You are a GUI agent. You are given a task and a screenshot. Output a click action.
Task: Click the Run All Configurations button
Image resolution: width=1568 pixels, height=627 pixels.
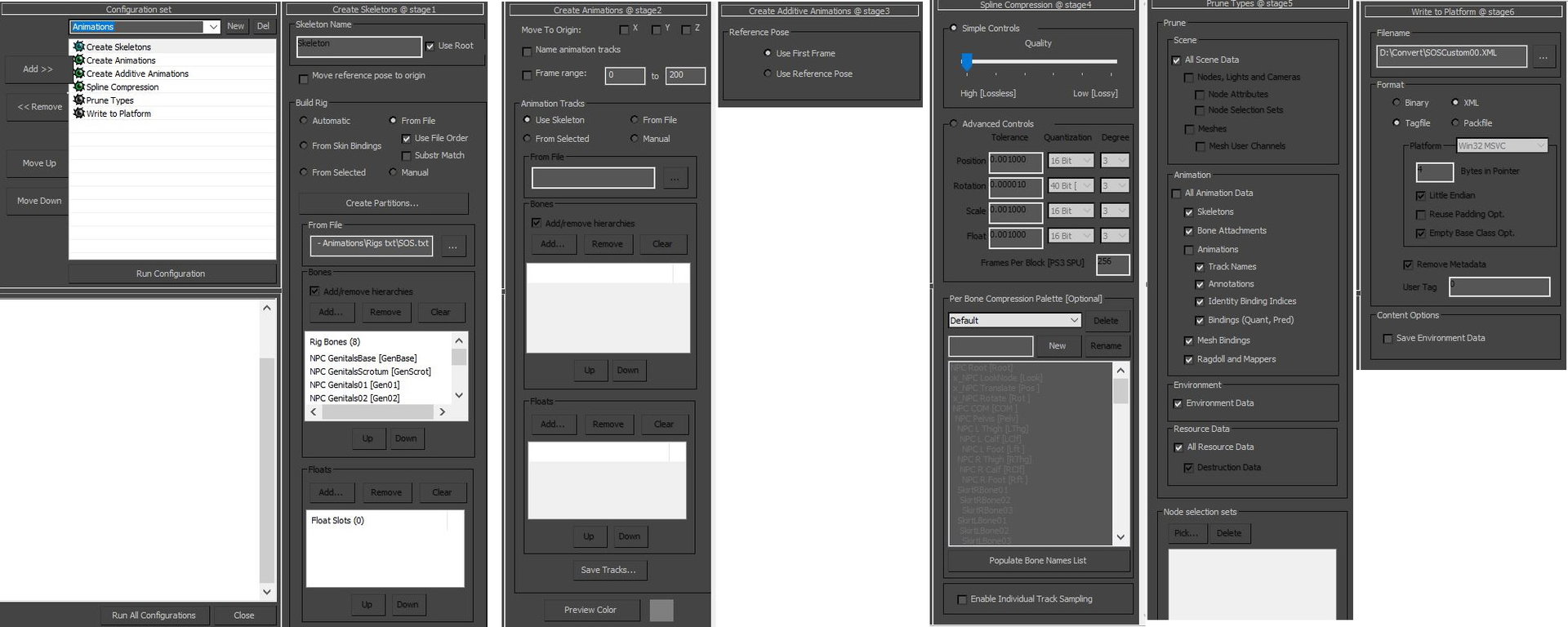[154, 616]
